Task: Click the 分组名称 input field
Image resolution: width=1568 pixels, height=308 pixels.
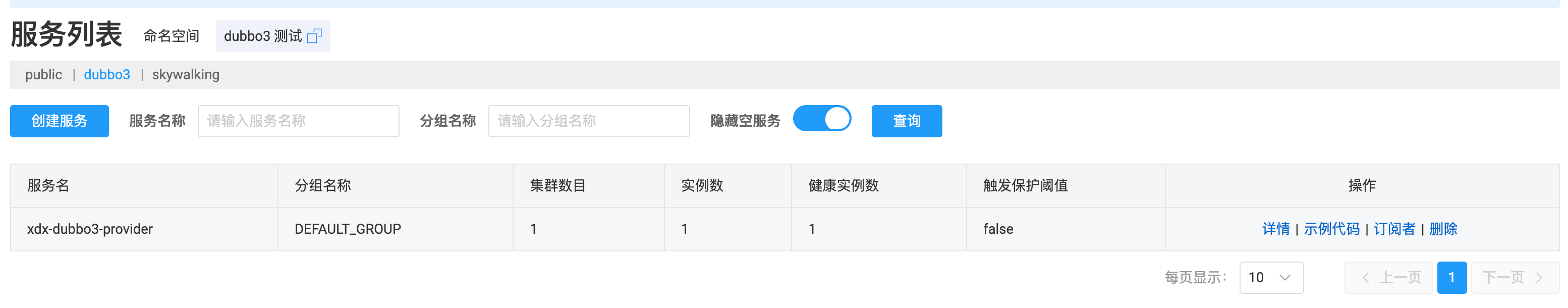Action: point(589,121)
